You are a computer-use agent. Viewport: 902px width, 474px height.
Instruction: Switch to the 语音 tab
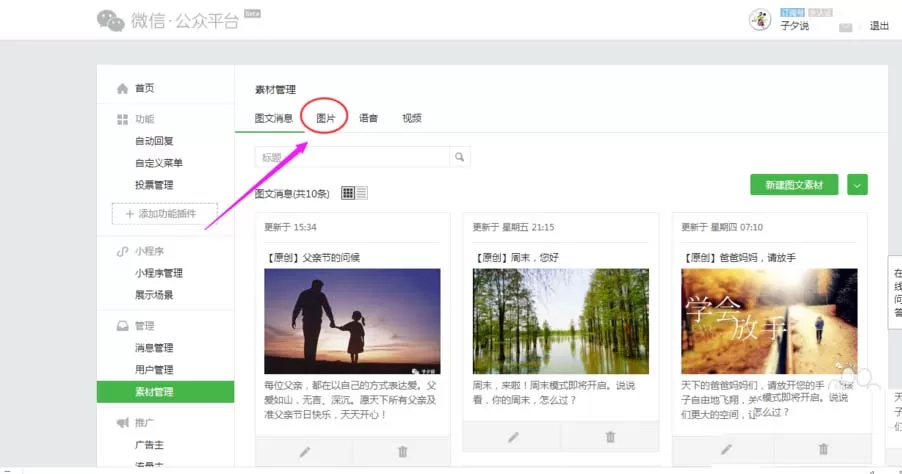(x=368, y=118)
